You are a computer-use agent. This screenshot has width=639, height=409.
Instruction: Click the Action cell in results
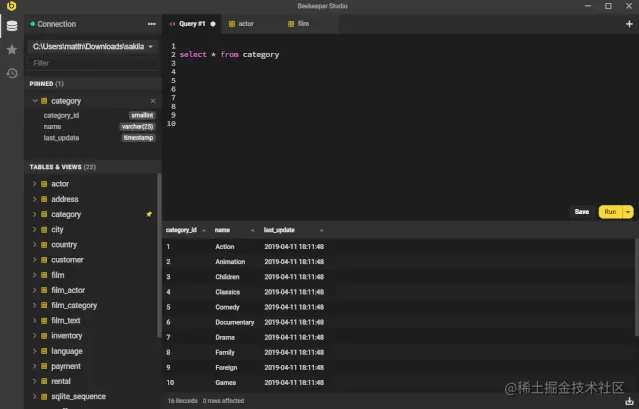(225, 247)
